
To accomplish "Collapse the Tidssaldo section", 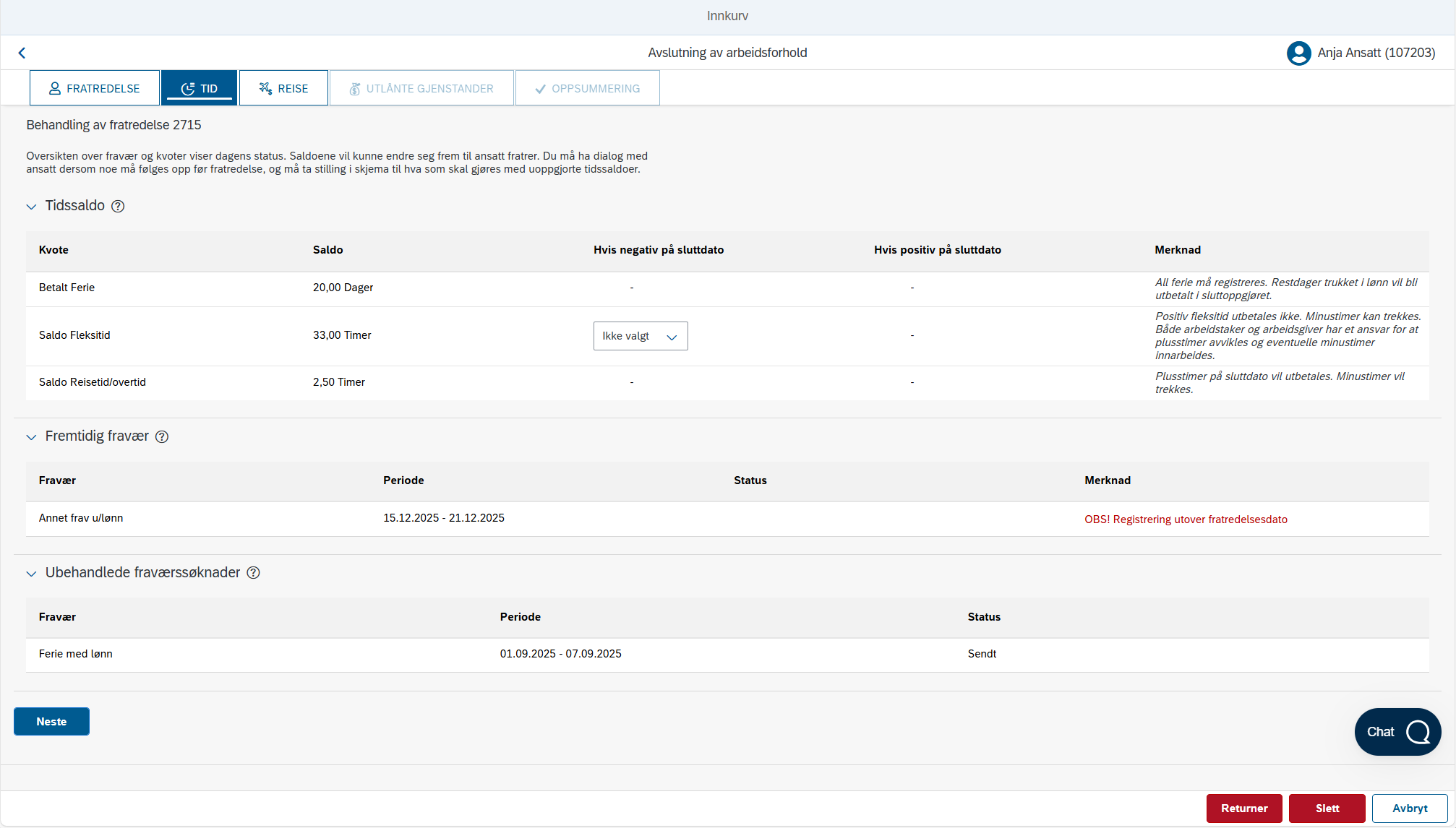I will point(31,207).
